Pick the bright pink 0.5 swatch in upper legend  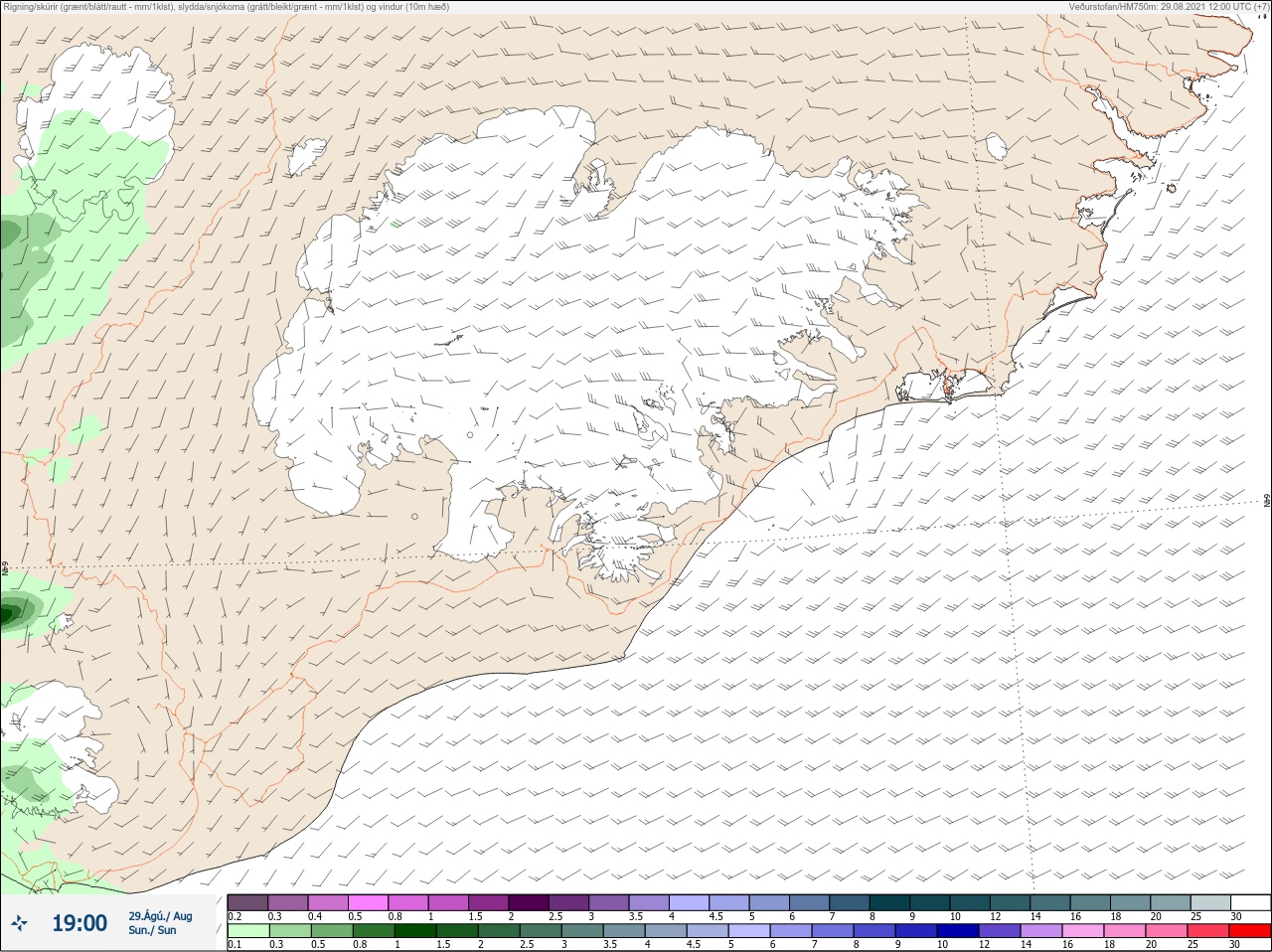coord(368,902)
